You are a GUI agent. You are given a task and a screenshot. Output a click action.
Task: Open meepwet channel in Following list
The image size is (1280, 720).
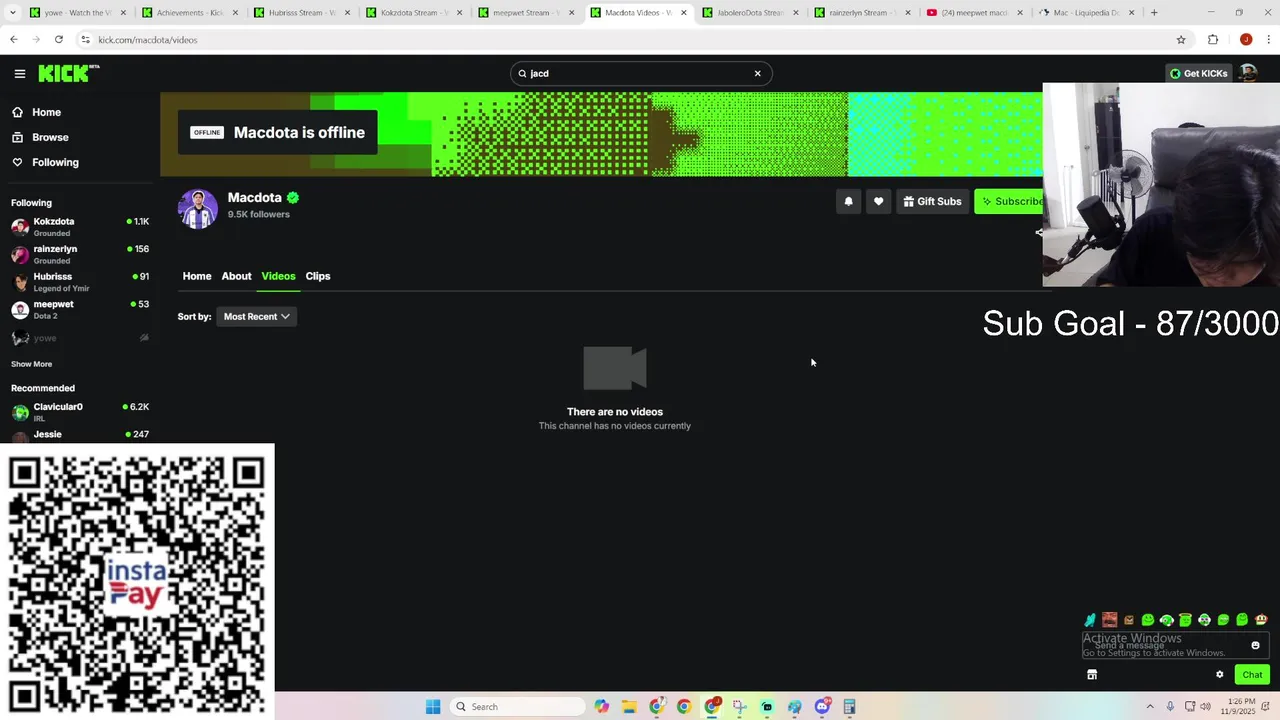[80, 309]
